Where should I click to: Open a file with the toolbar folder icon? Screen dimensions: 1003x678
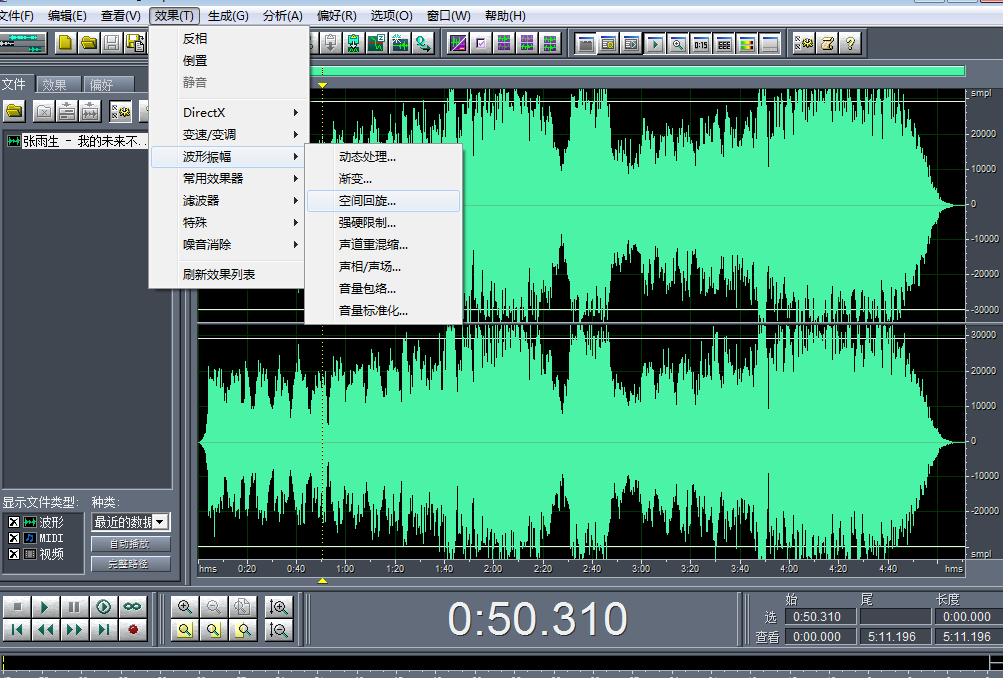click(88, 43)
